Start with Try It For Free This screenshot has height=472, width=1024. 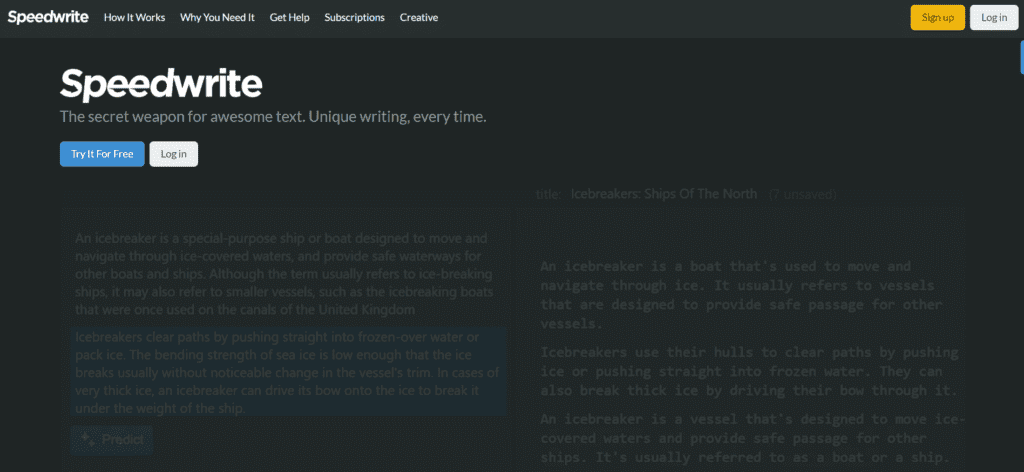(x=102, y=154)
